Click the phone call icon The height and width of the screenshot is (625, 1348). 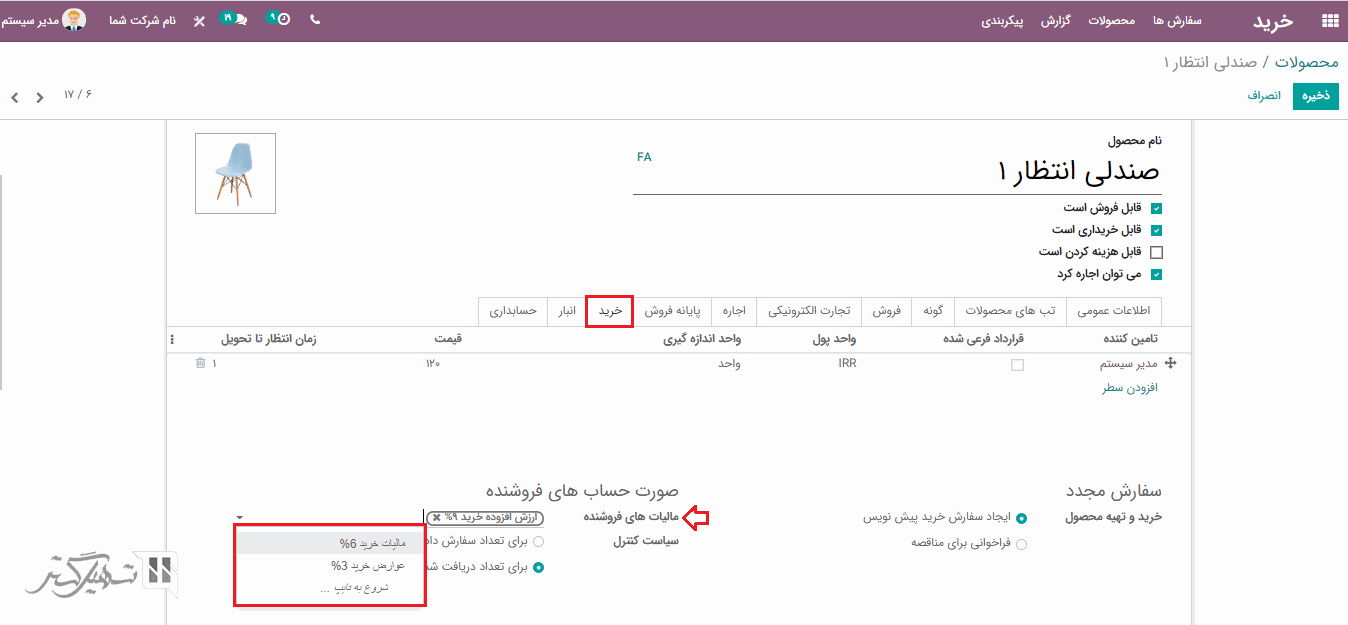coord(315,19)
